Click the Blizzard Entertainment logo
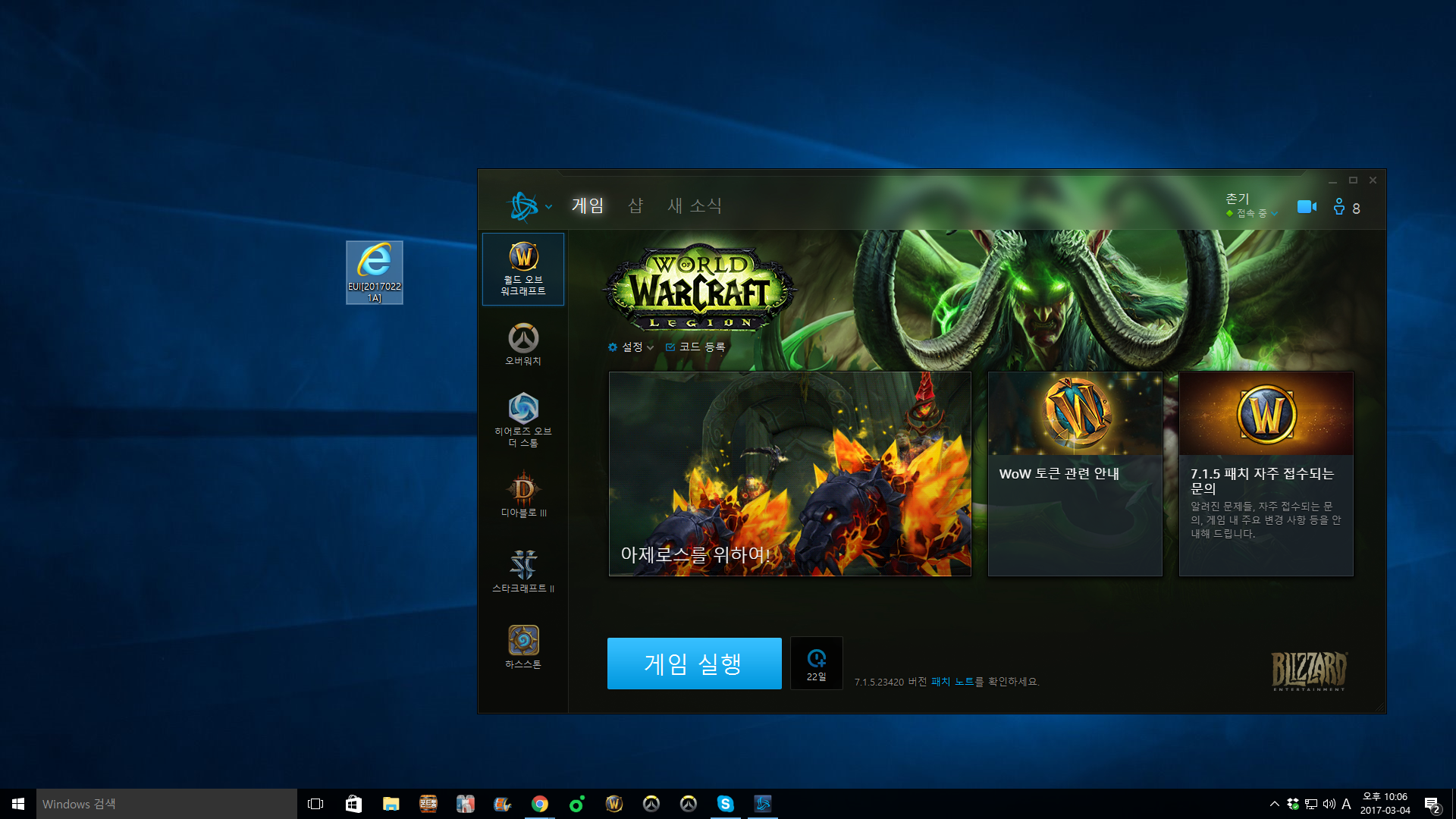The height and width of the screenshot is (819, 1456). click(1309, 670)
